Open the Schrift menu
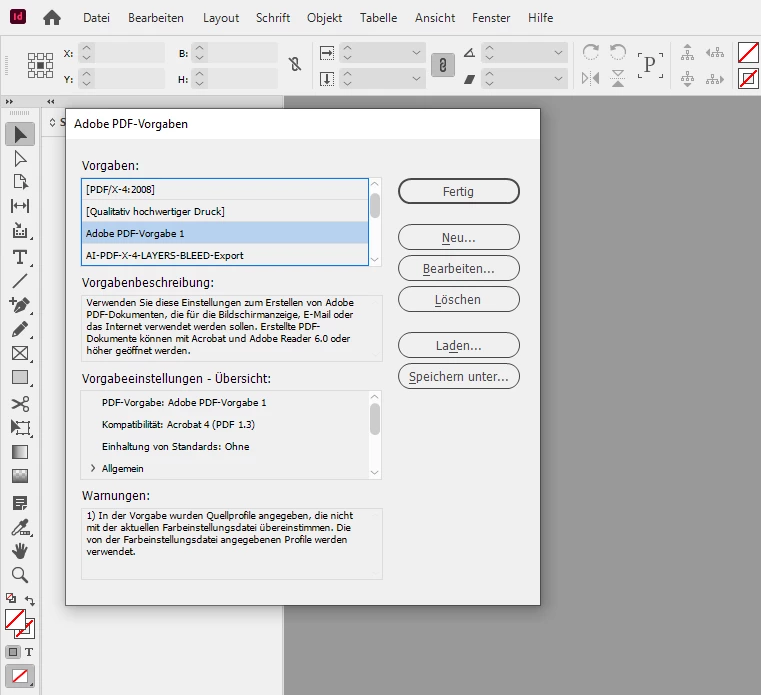 click(x=273, y=18)
